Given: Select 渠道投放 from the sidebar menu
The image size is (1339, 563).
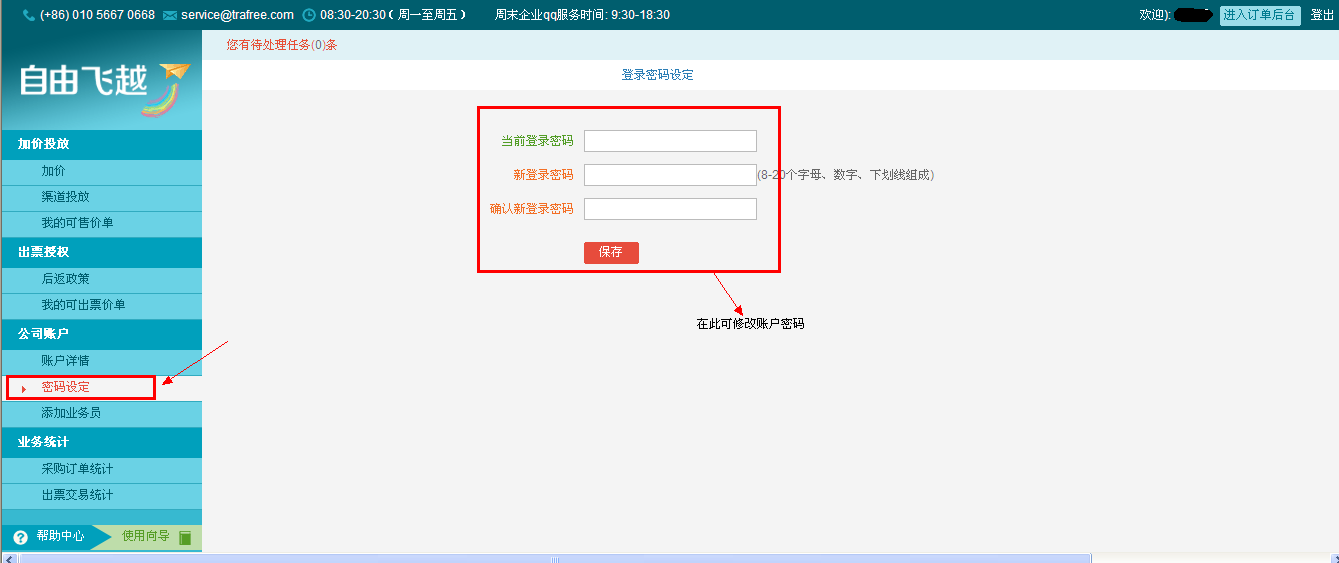Looking at the screenshot, I should [x=65, y=197].
